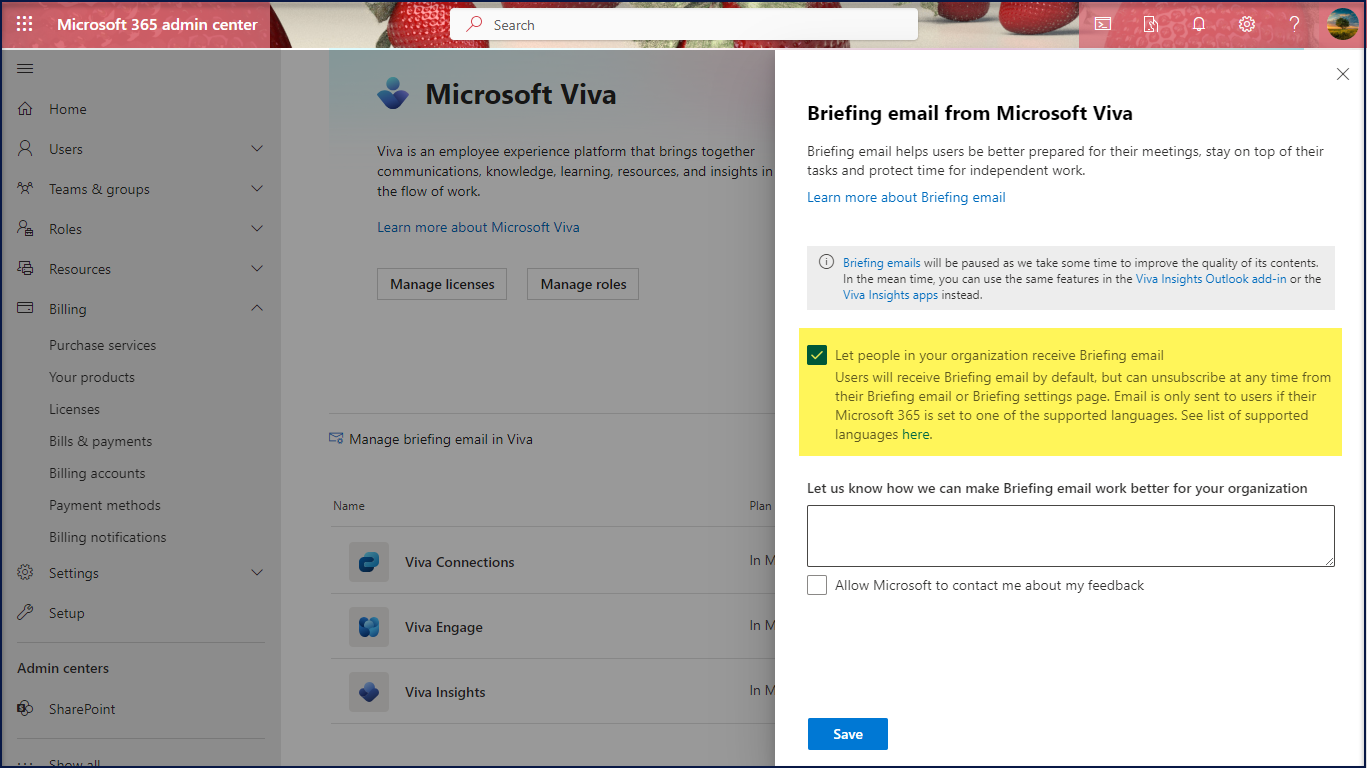This screenshot has width=1367, height=768.
Task: Open the app launcher waffle icon
Action: tap(25, 24)
